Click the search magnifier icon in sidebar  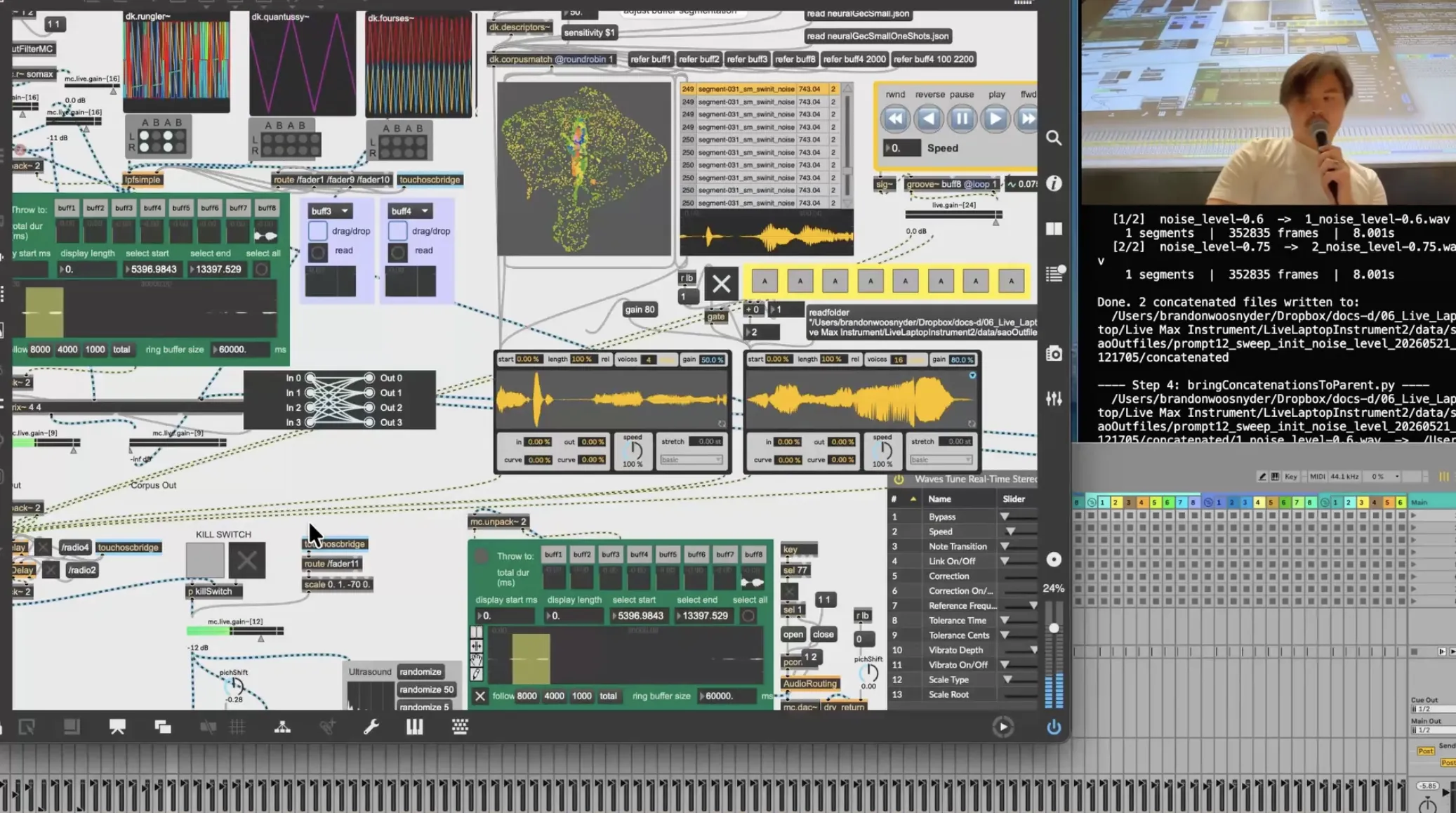click(1054, 138)
